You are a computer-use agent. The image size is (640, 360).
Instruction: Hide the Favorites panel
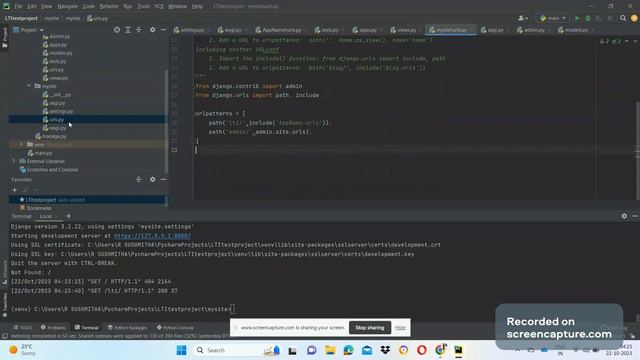tap(163, 180)
